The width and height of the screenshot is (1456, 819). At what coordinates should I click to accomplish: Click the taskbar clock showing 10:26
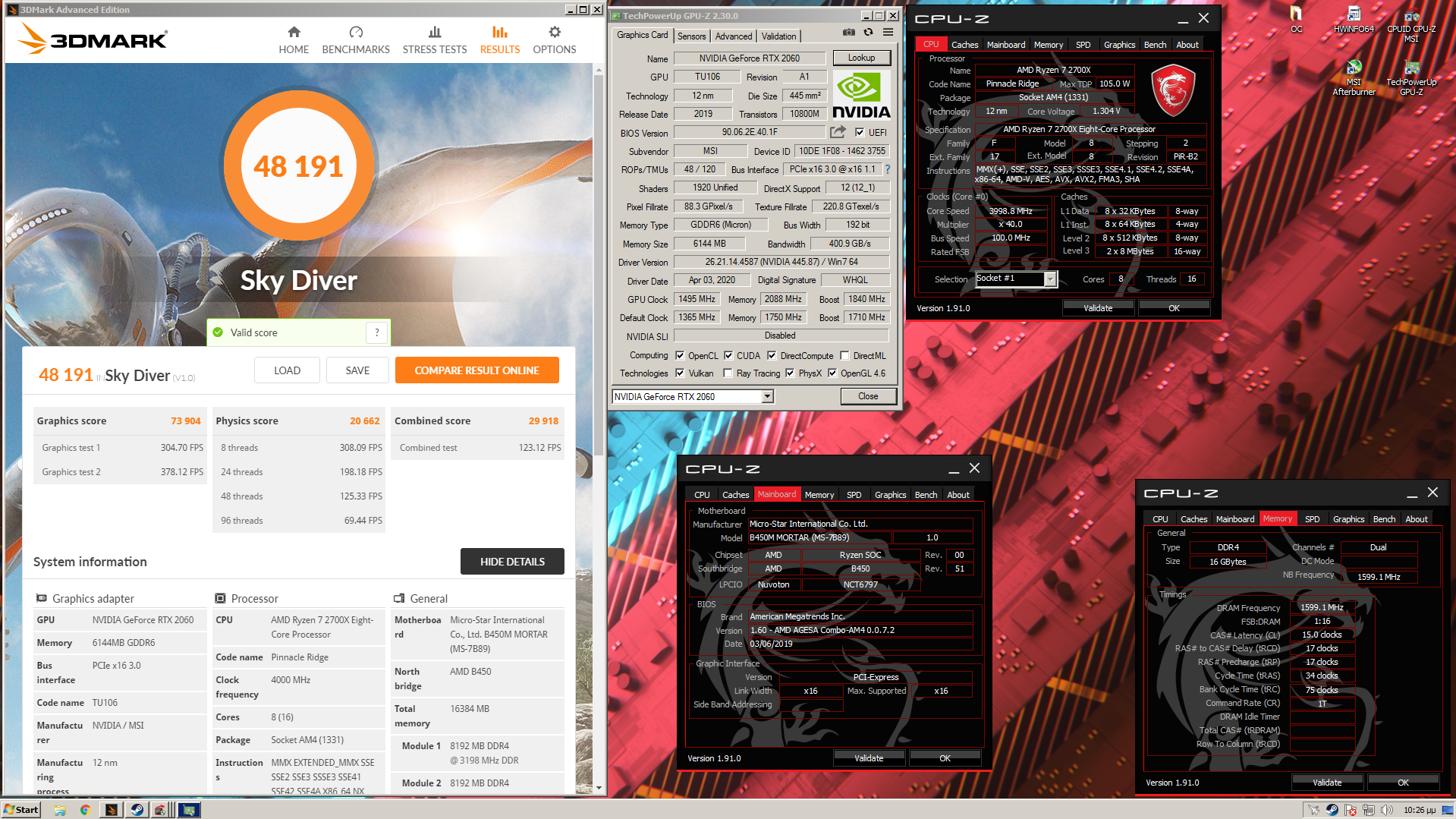(1419, 810)
